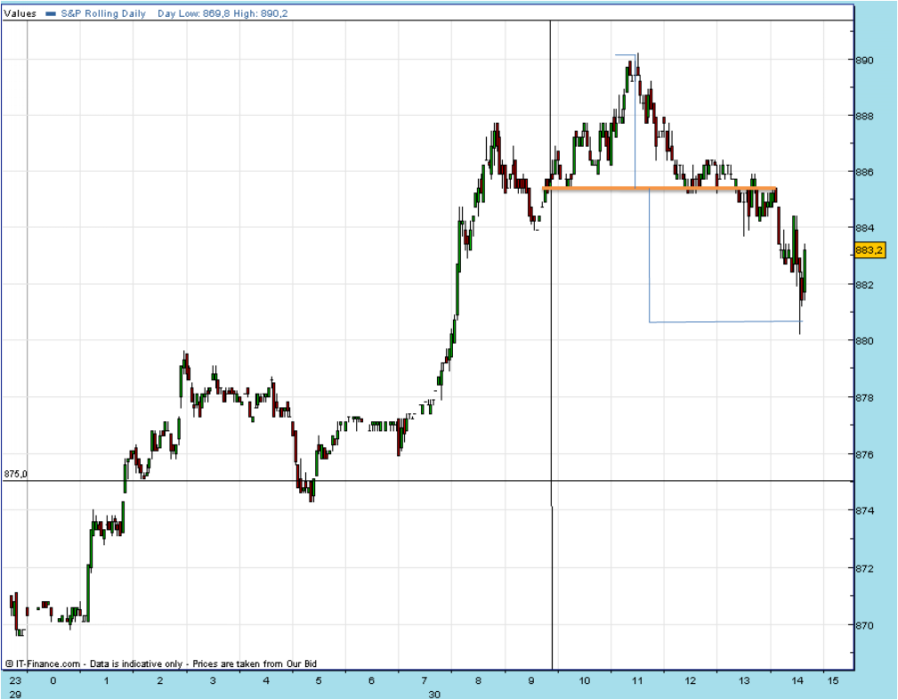The height and width of the screenshot is (700, 898).
Task: Click the hour 23 time axis label
Action: (15, 681)
